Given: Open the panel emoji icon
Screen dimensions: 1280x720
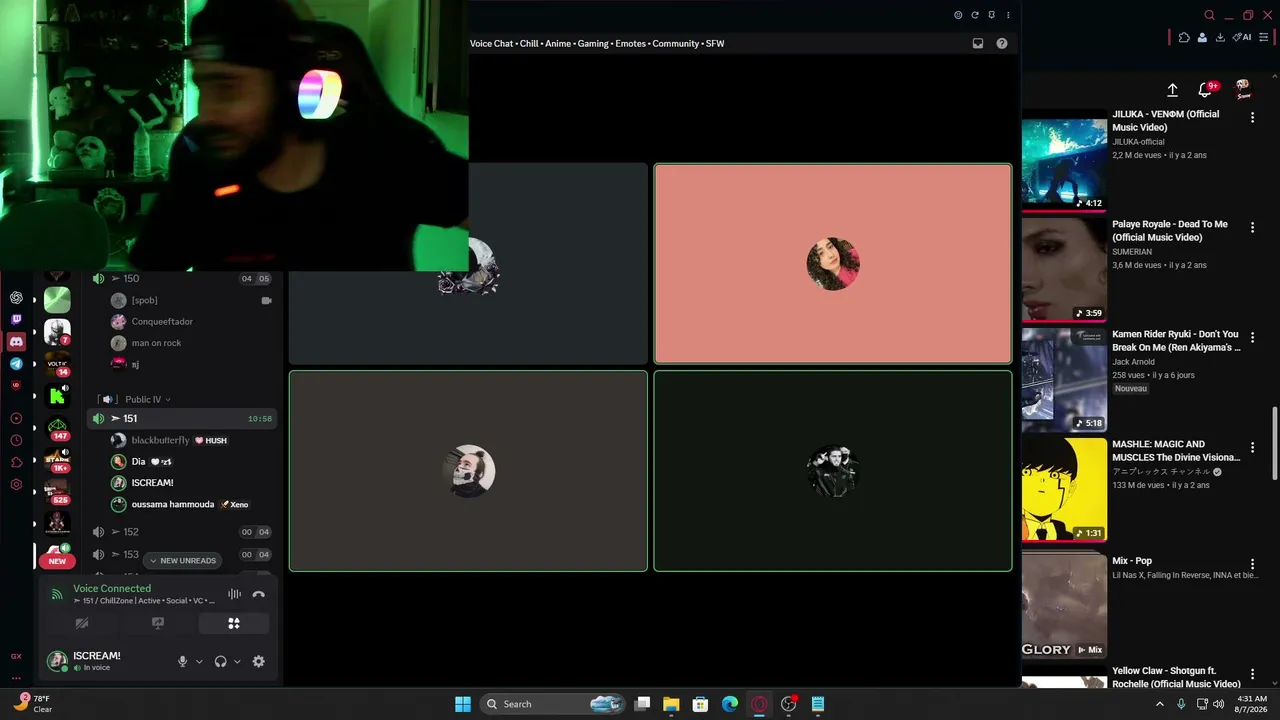Looking at the screenshot, I should click(x=958, y=15).
